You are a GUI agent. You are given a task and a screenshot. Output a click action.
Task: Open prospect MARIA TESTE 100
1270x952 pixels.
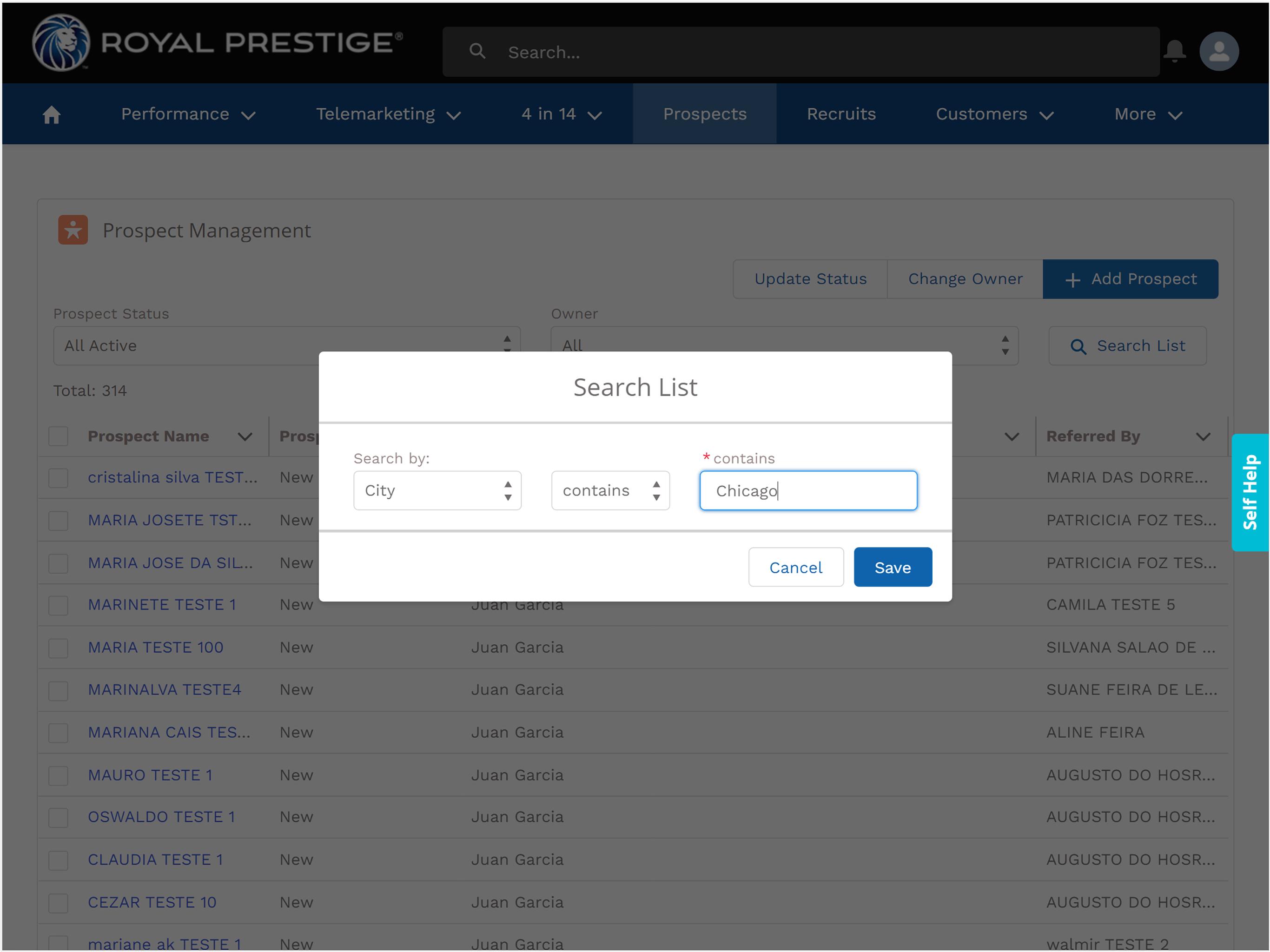pyautogui.click(x=156, y=647)
